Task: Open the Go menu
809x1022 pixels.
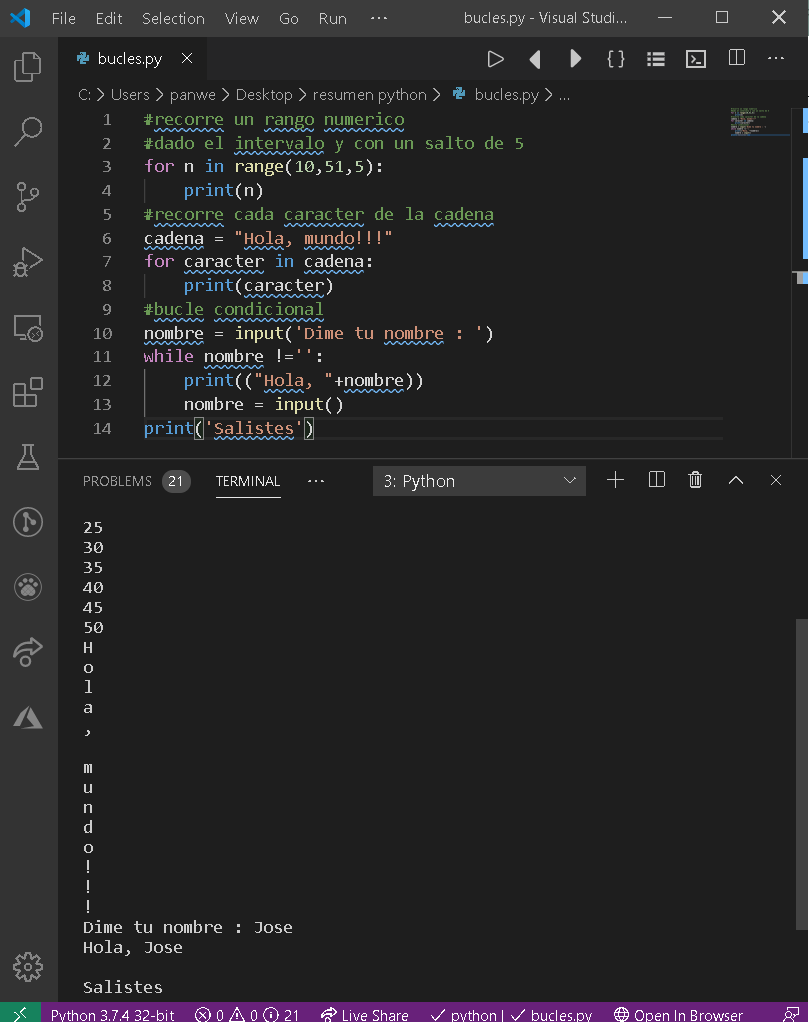Action: point(289,18)
